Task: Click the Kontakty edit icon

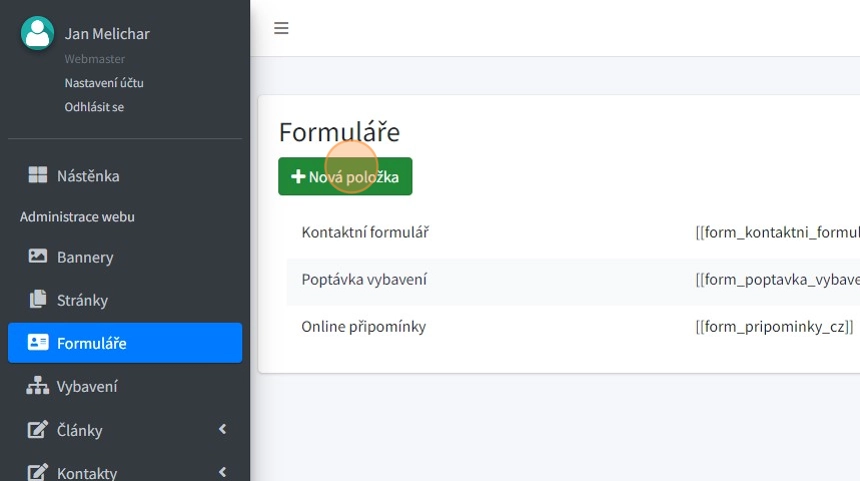Action: pos(38,473)
